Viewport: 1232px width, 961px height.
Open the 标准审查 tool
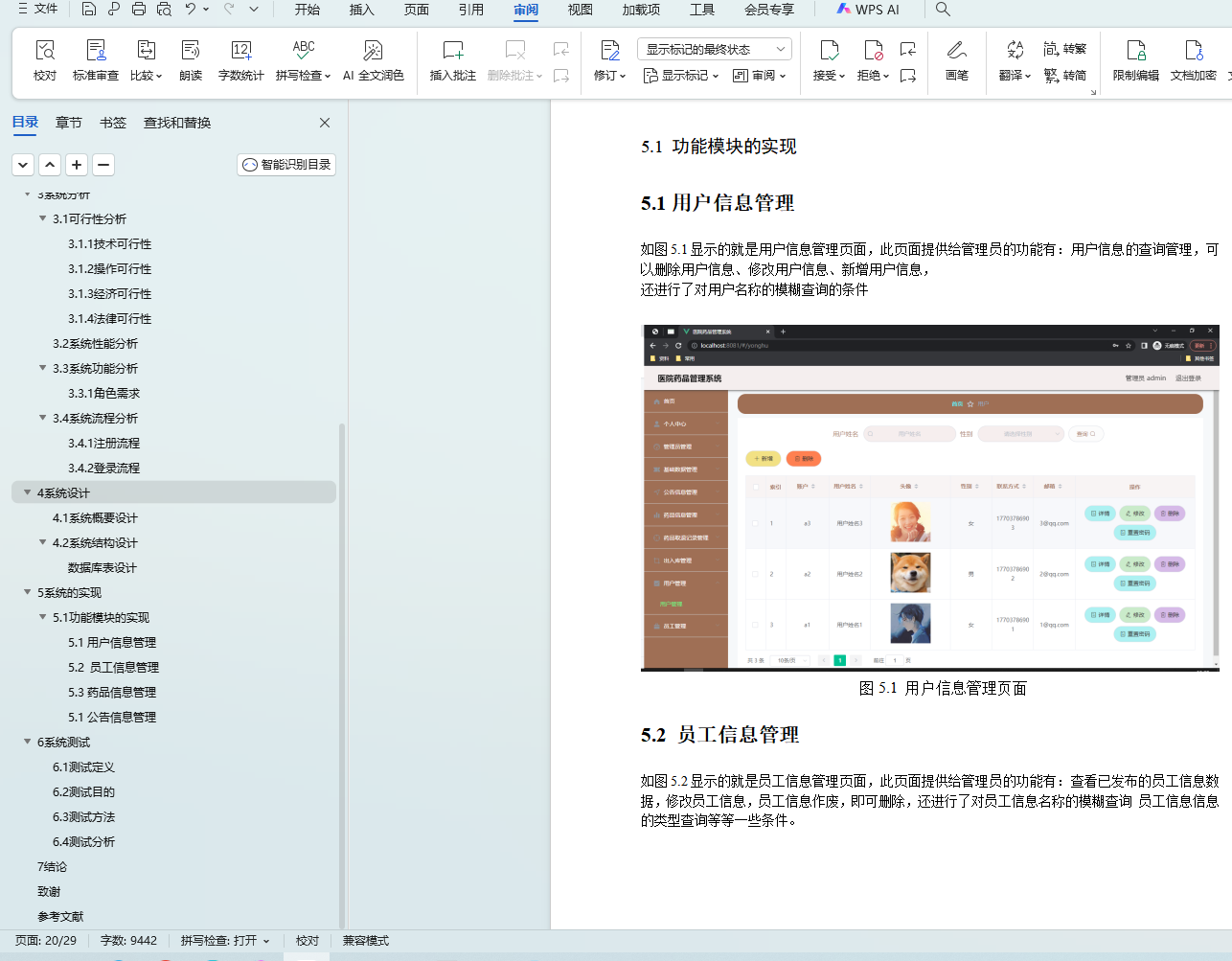(96, 60)
